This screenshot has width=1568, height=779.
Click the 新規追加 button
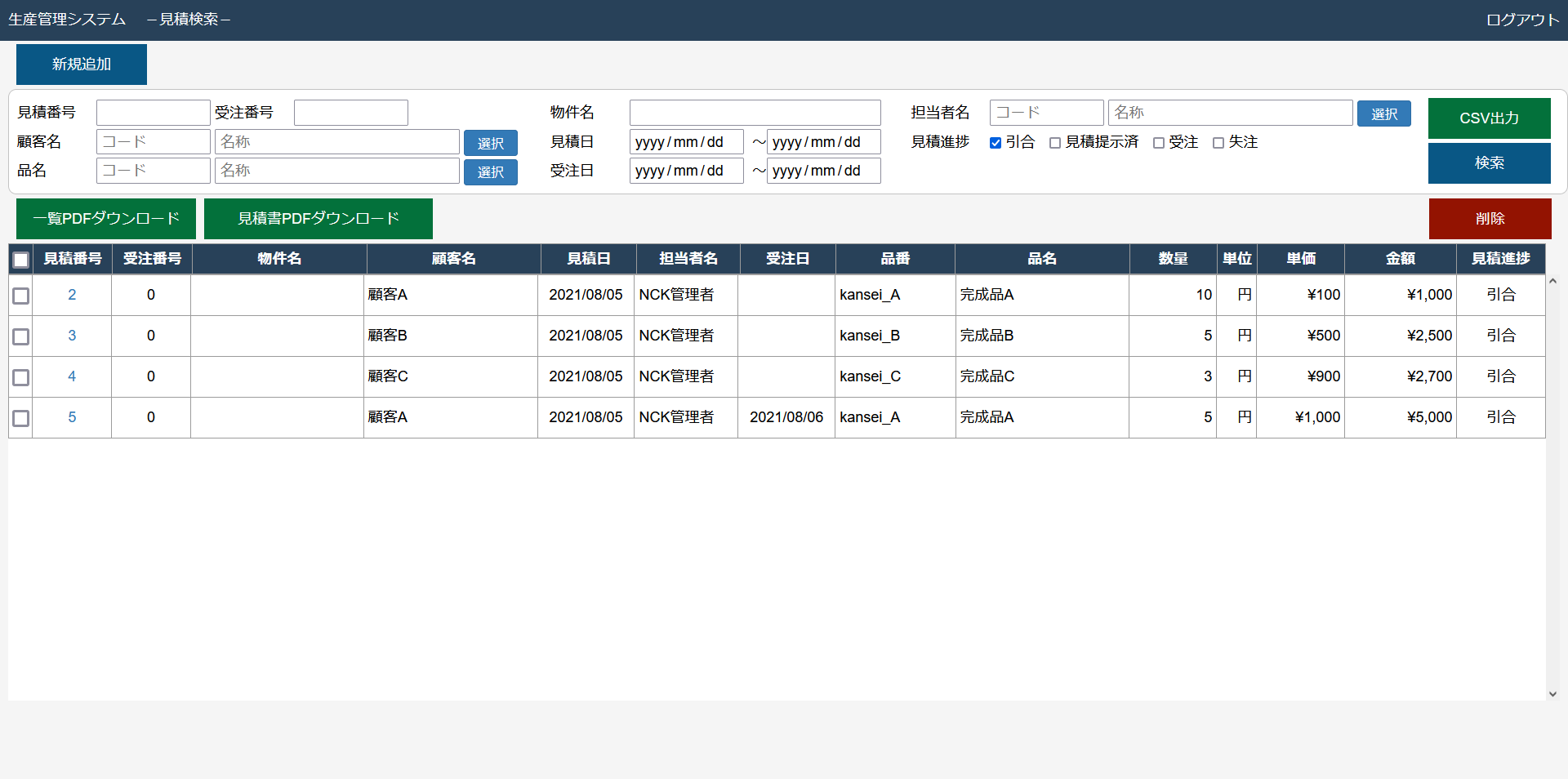coord(81,65)
